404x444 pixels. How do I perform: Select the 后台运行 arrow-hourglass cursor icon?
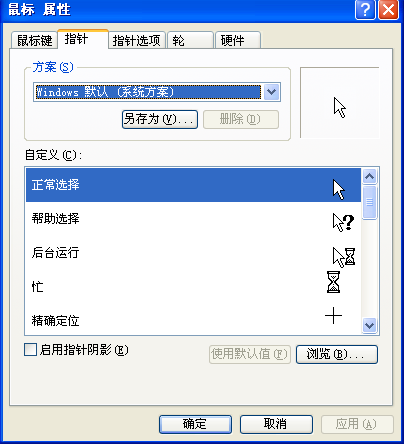pyautogui.click(x=344, y=257)
